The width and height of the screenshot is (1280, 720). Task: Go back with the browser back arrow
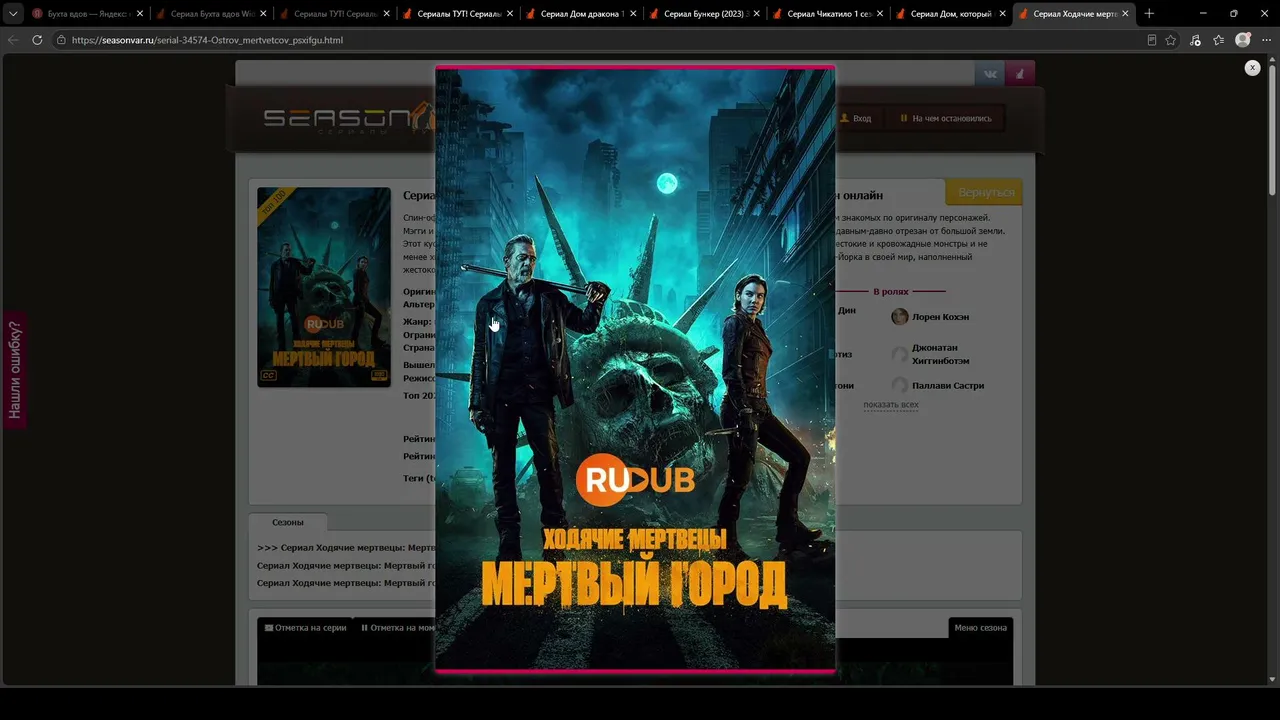pyautogui.click(x=13, y=40)
